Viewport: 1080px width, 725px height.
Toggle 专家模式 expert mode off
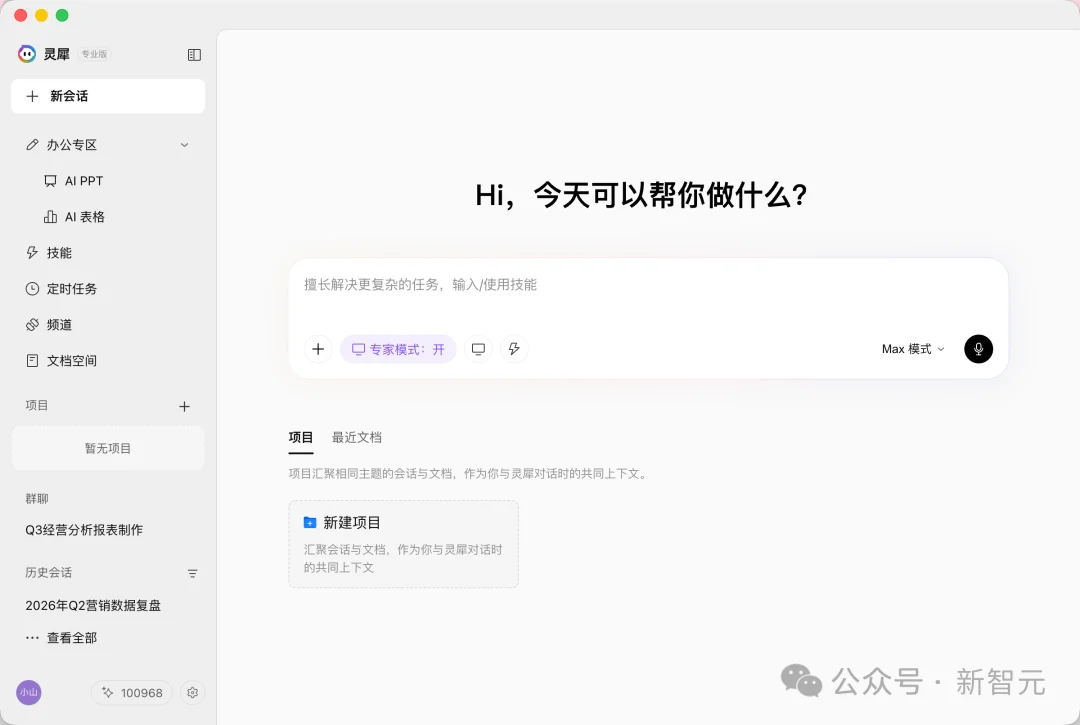point(398,349)
